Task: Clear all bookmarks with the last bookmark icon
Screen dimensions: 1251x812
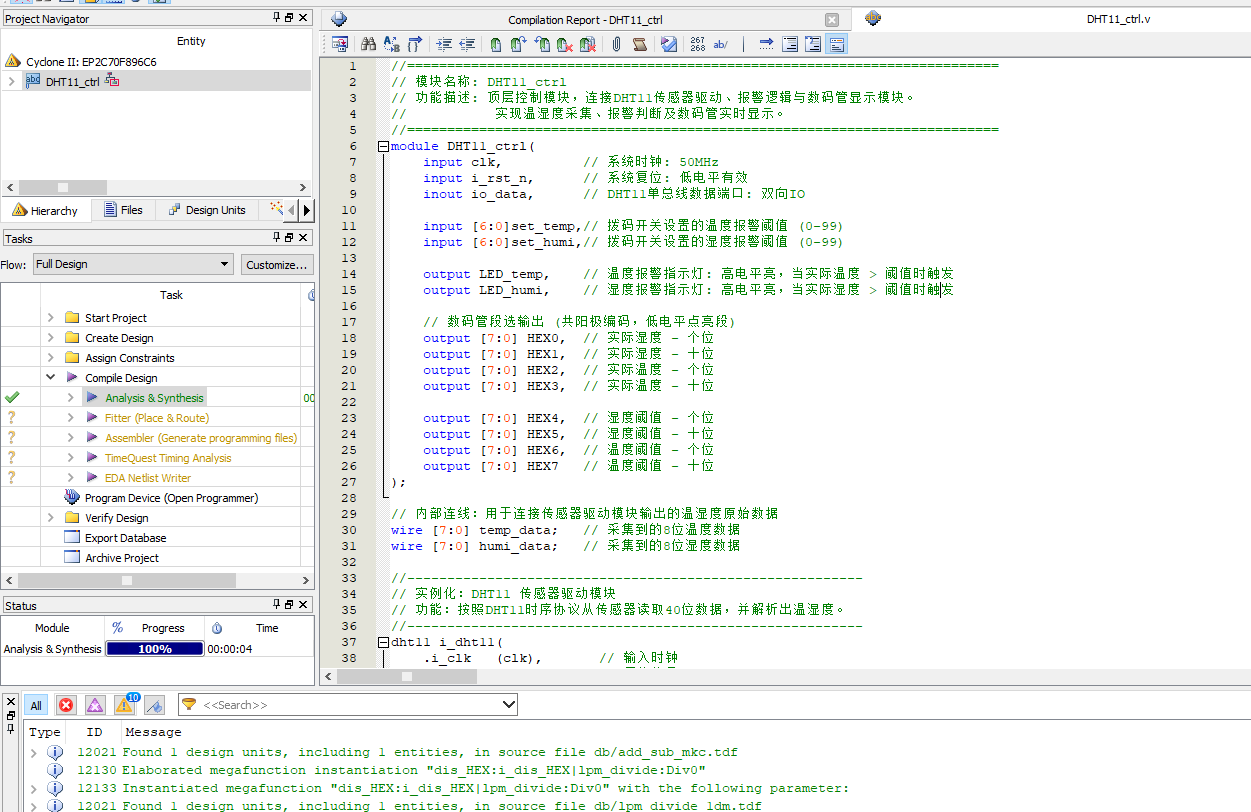Action: coord(588,44)
